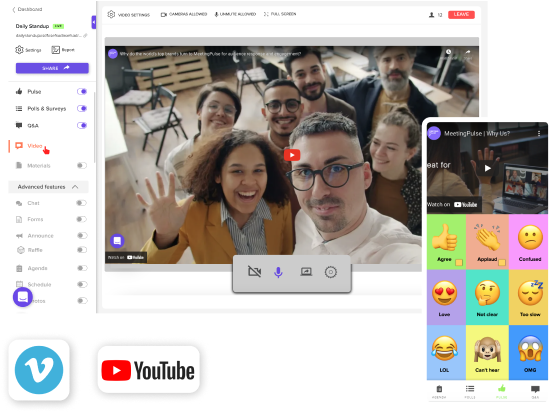This screenshot has height=413, width=554.
Task: Collapse Advanced features section
Action: 48,187
